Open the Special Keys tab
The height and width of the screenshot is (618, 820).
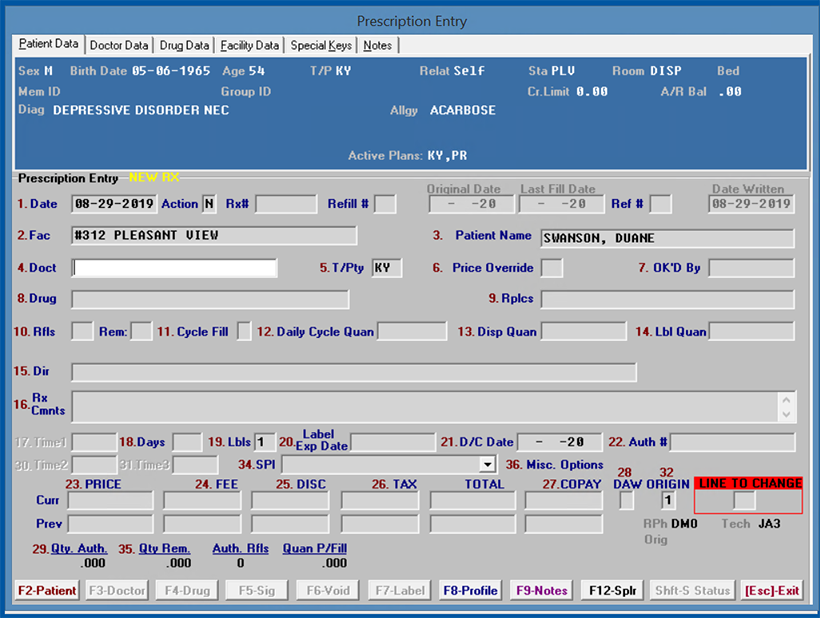(320, 45)
